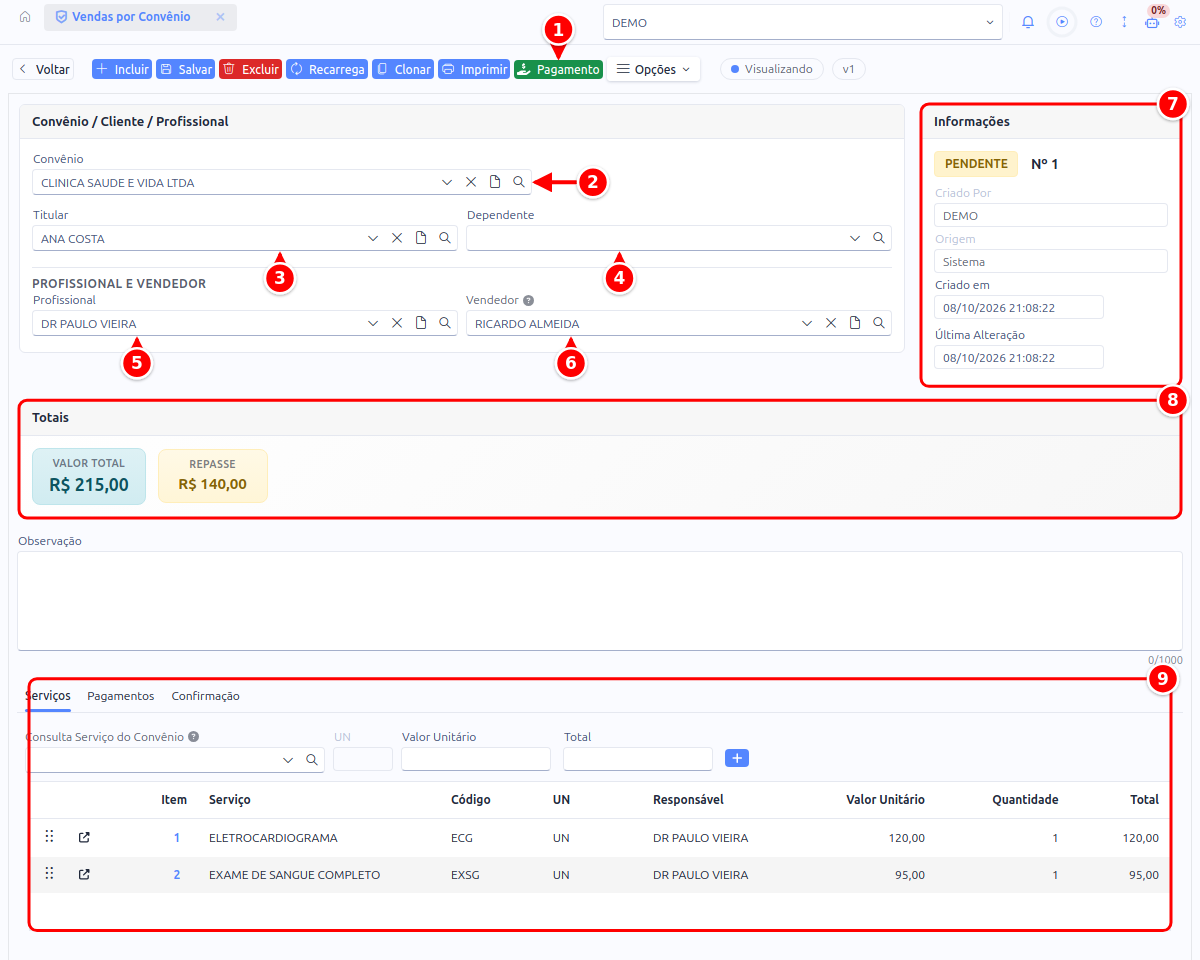Click the circular play icon in the header
This screenshot has height=960, width=1200.
click(x=1062, y=22)
